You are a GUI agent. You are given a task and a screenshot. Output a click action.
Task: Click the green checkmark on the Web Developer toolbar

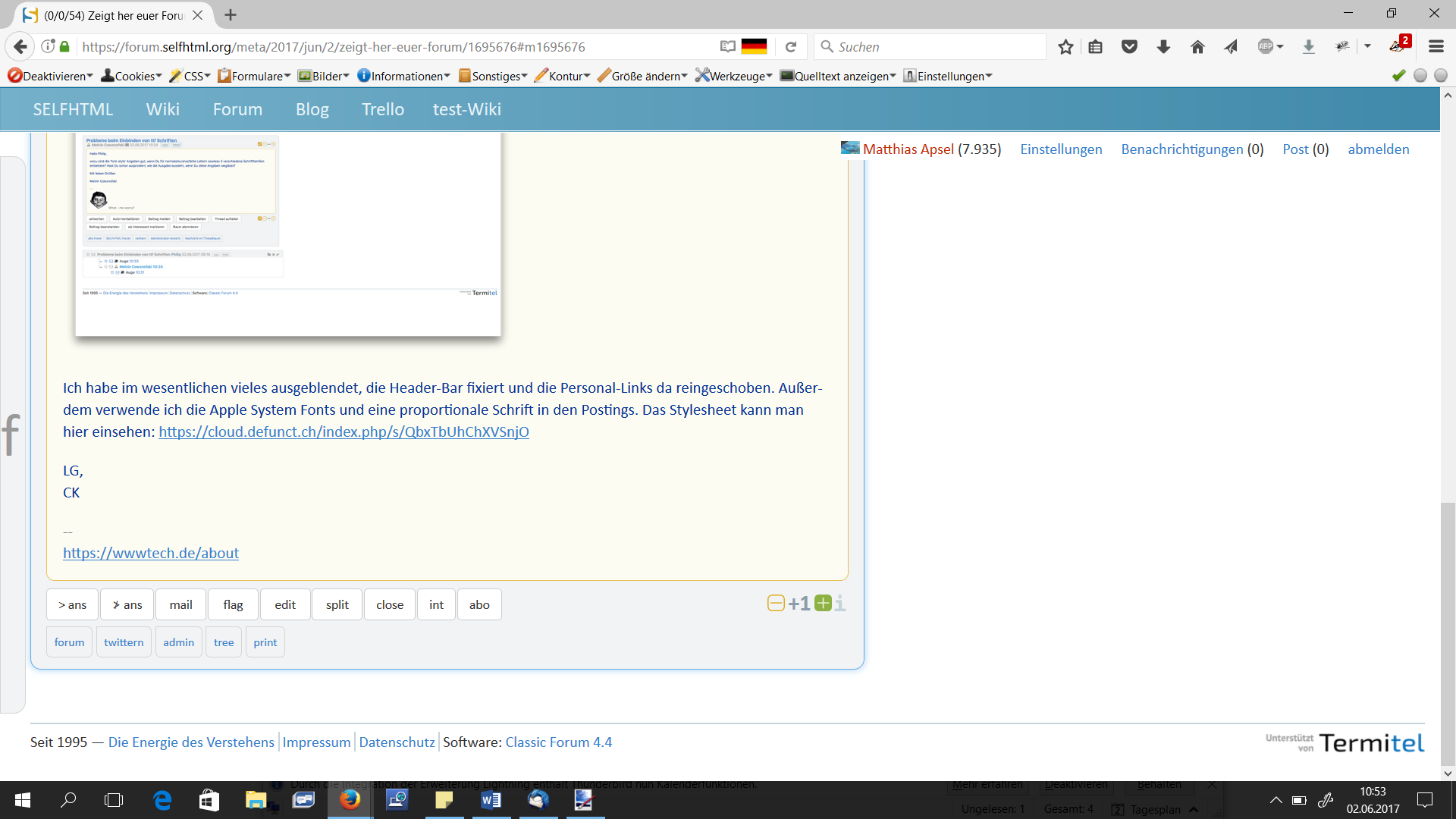coord(1398,76)
